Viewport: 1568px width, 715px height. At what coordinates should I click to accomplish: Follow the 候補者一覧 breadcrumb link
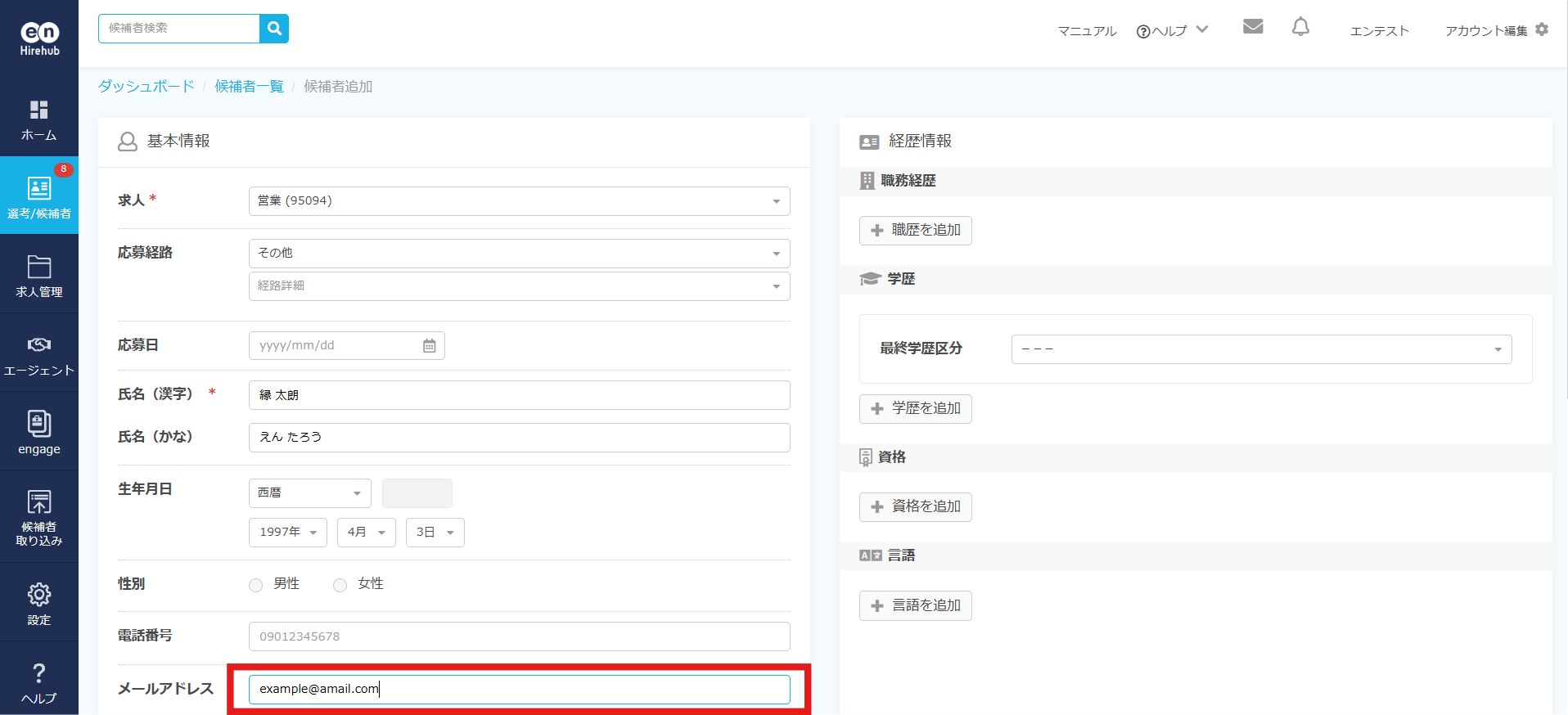[x=249, y=87]
